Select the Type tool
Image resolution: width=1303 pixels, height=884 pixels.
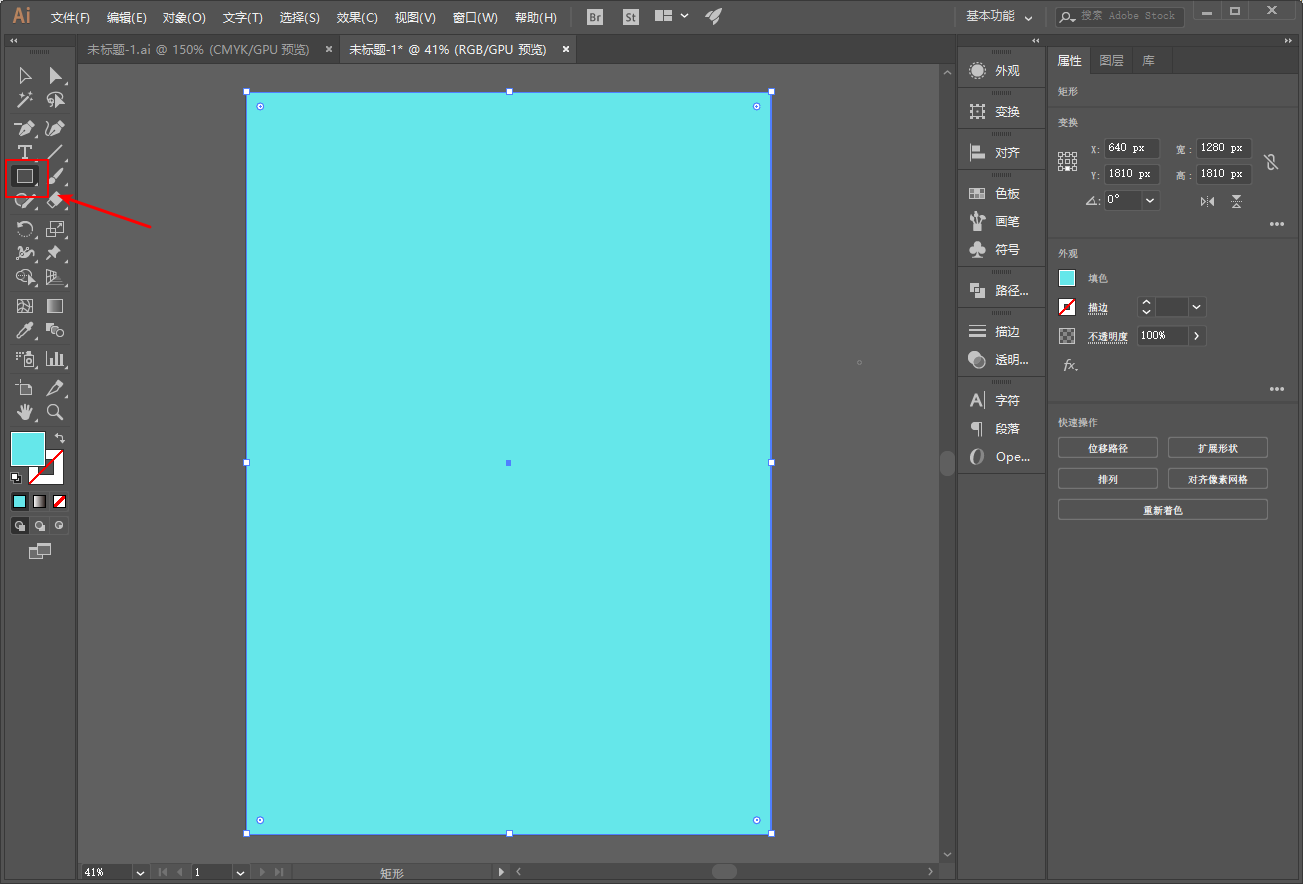[25, 152]
